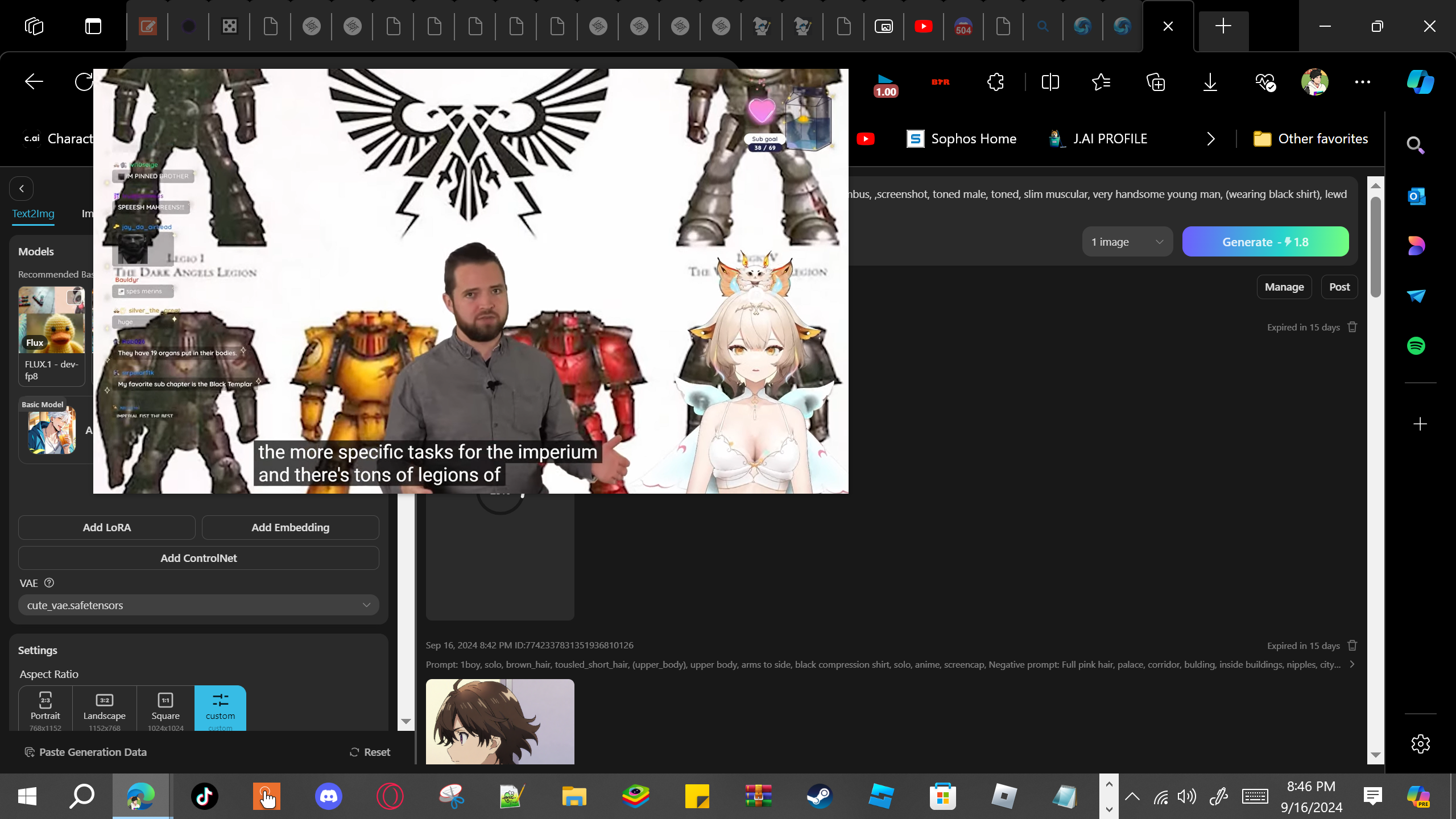Select the FLUX.1 - dev-fp8 model card
The image size is (1456, 819).
(52, 336)
